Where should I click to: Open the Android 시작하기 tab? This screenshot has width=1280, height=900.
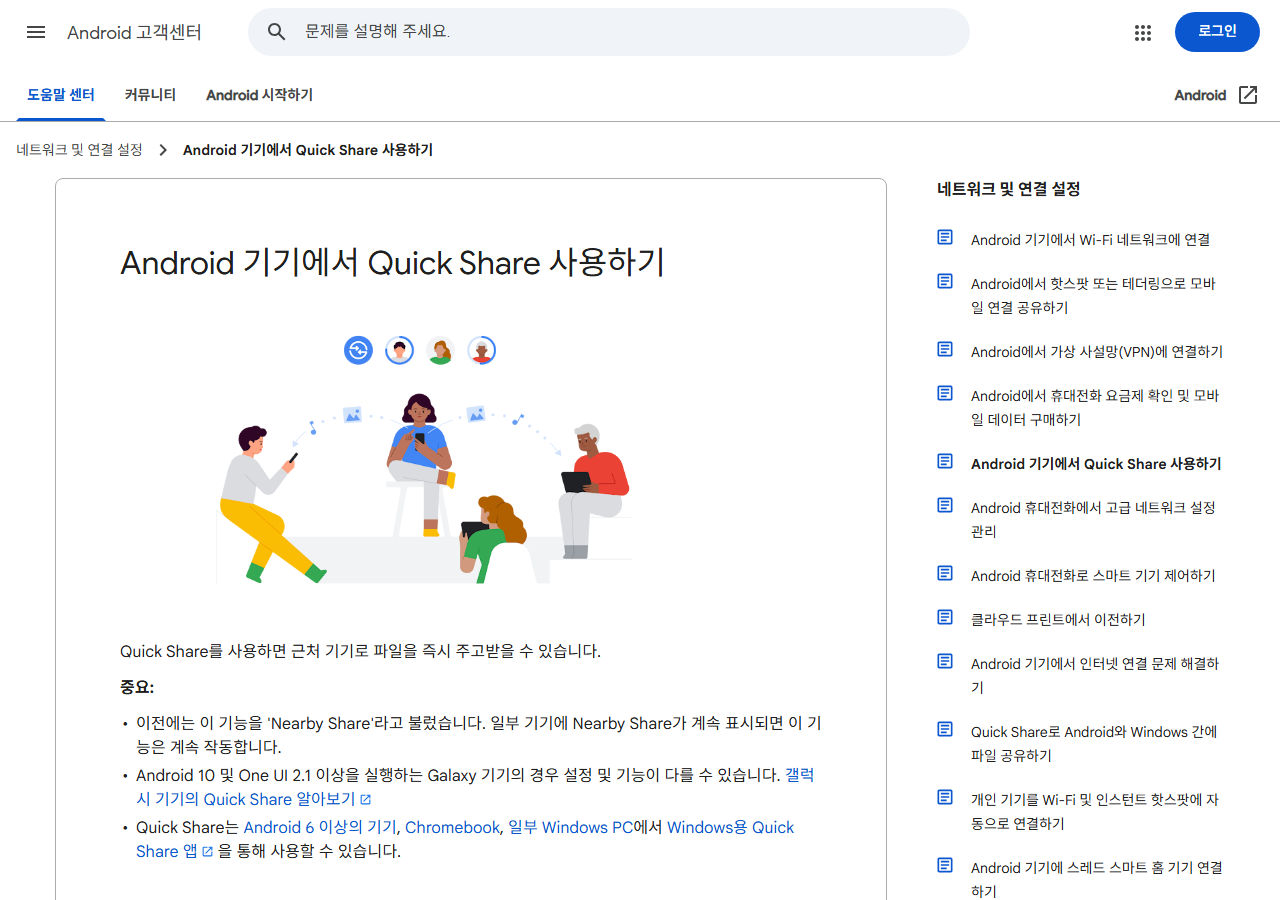[259, 95]
